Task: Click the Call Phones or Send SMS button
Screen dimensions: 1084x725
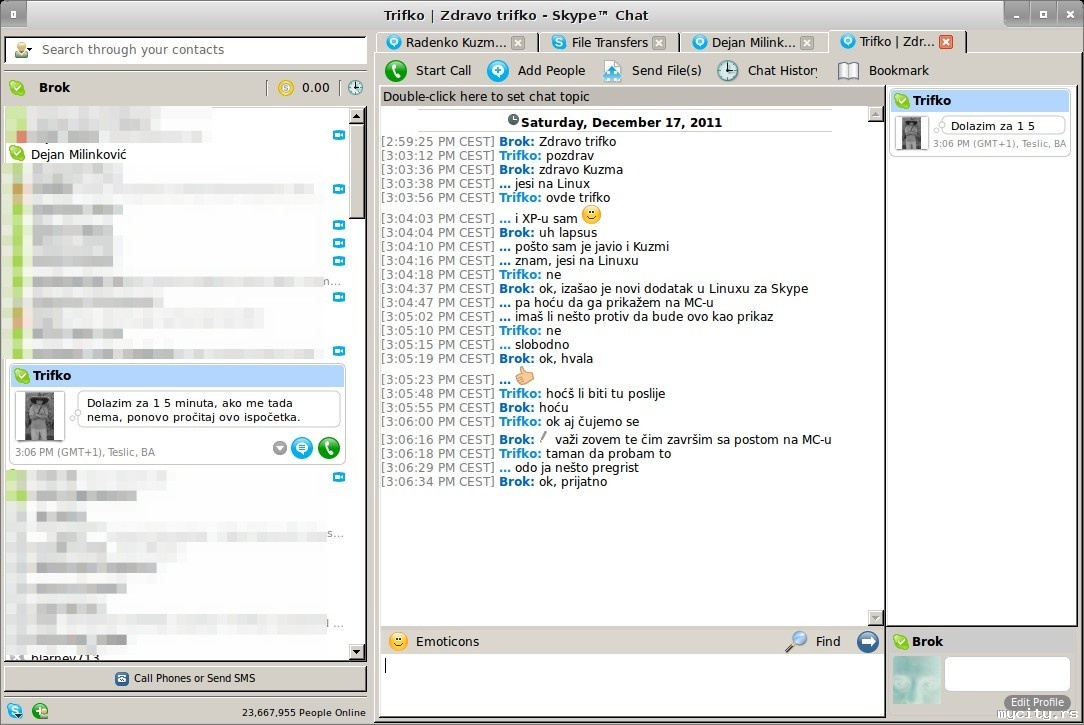Action: tap(185, 679)
